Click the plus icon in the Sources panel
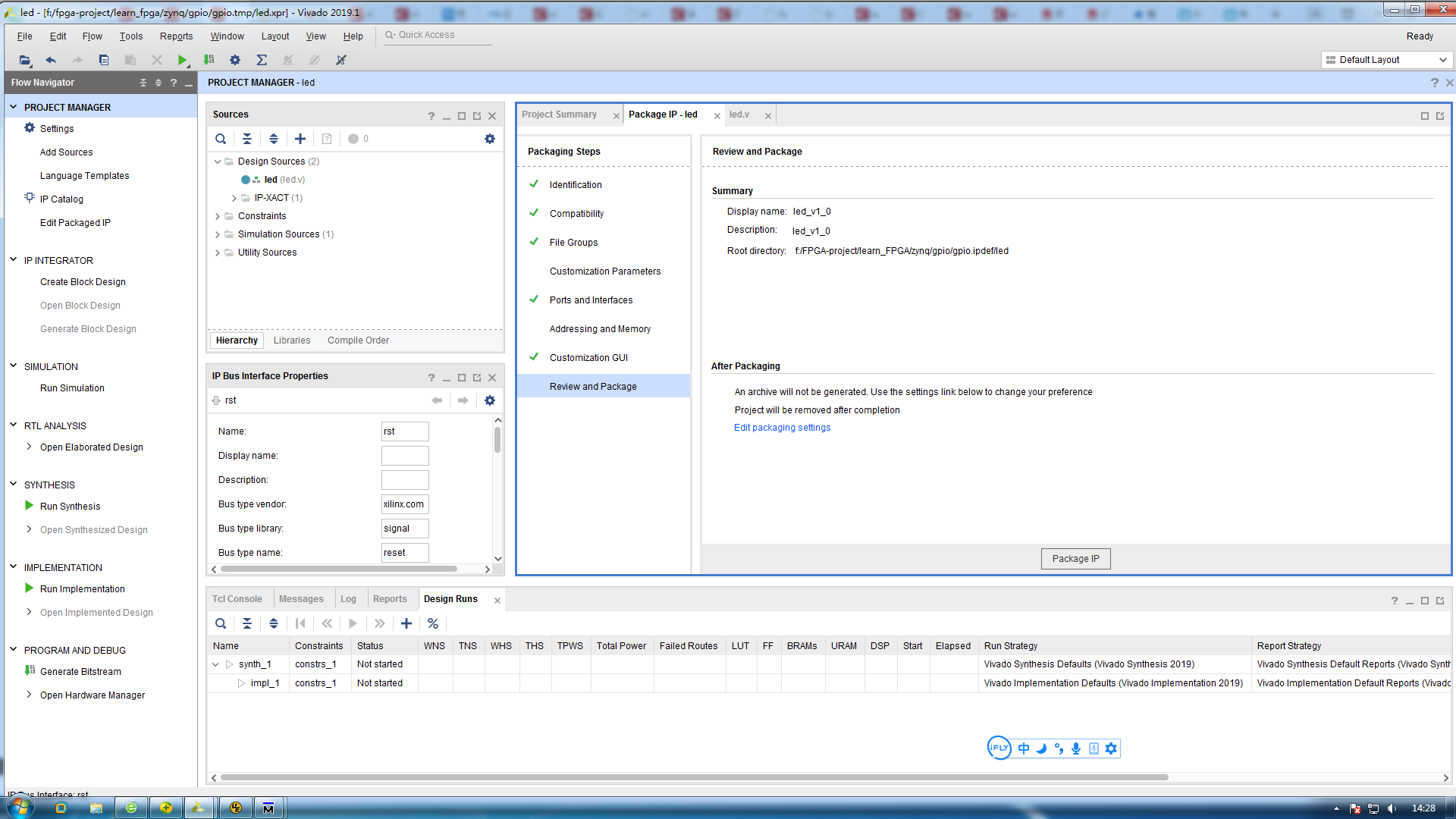Image resolution: width=1456 pixels, height=819 pixels. 300,139
